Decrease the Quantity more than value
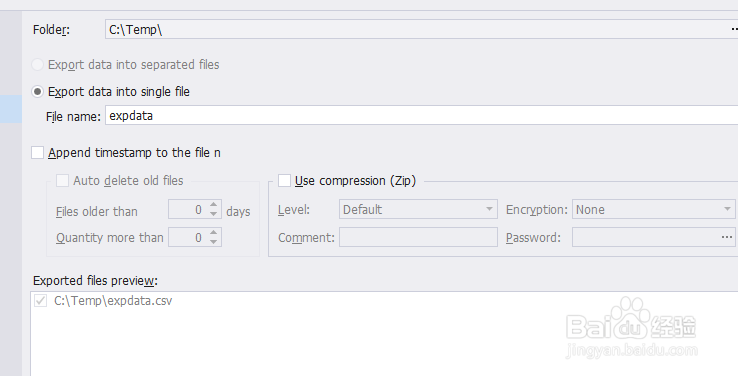 click(x=214, y=242)
